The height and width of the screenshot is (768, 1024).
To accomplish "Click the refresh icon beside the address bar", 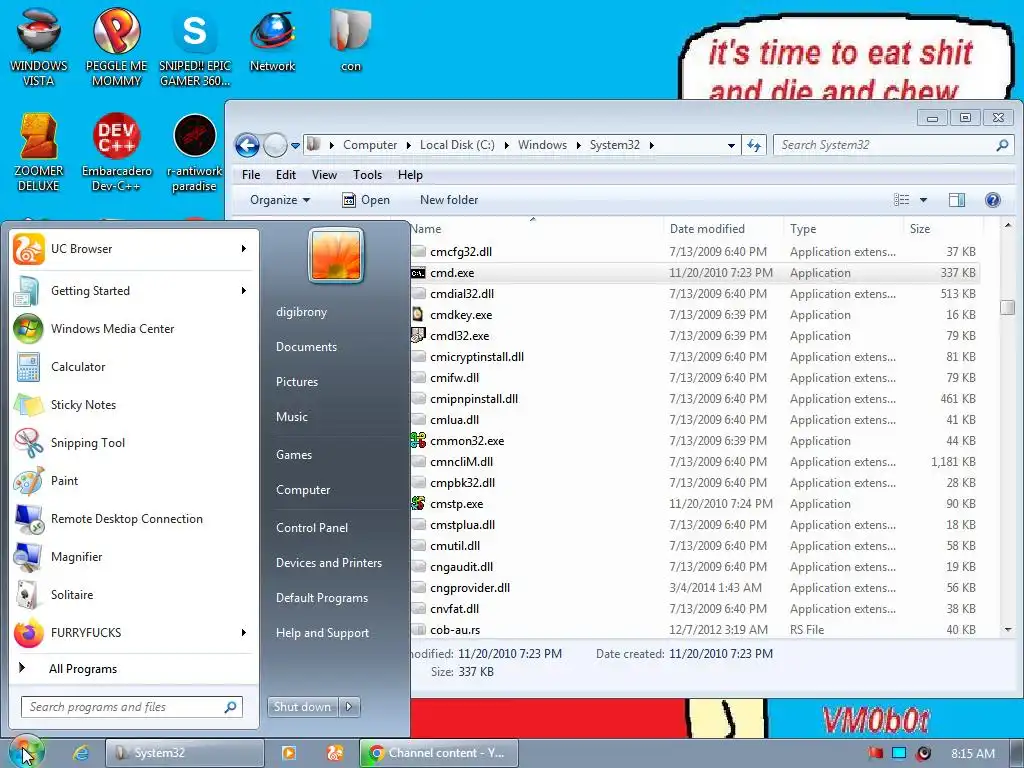I will [754, 145].
